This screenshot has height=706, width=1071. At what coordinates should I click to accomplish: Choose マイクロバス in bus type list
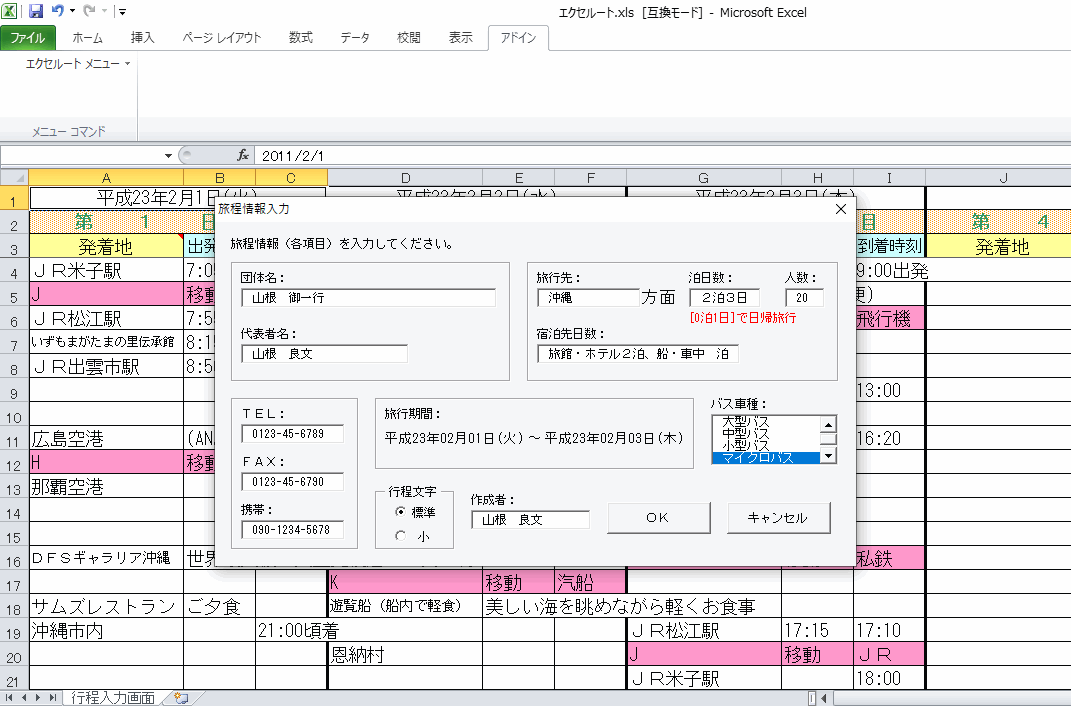coord(765,457)
